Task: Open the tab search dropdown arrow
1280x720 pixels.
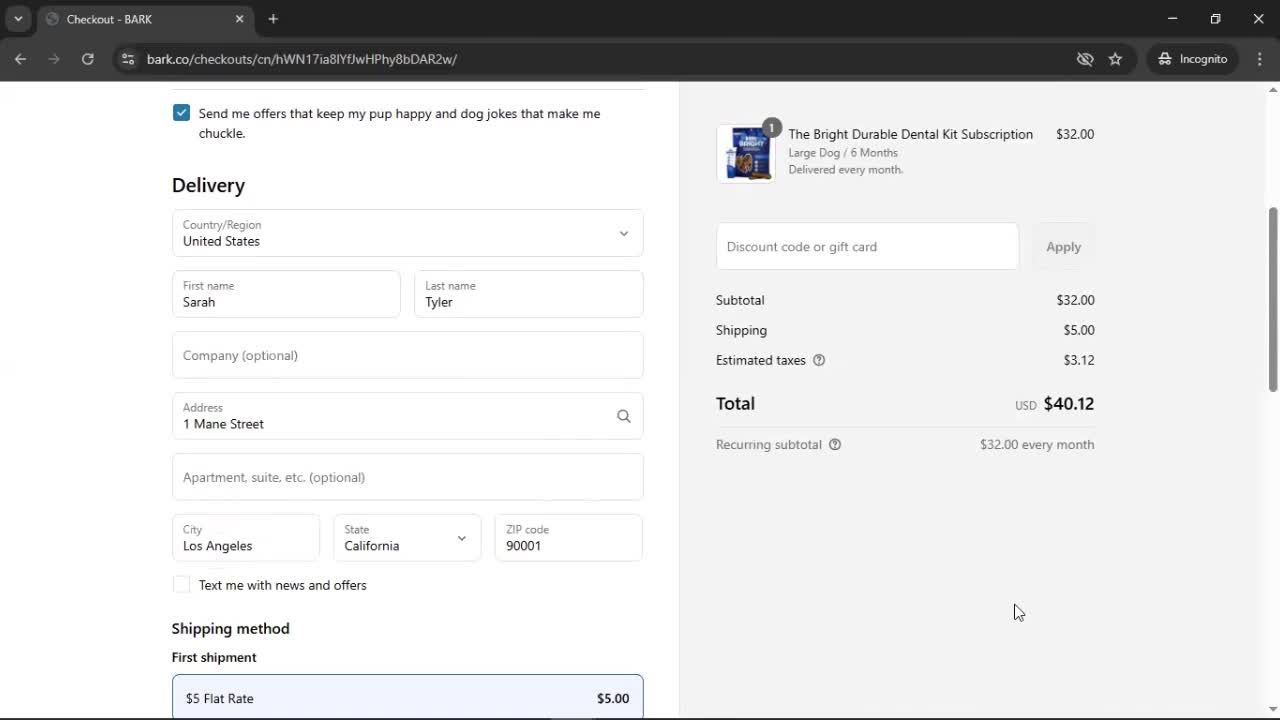Action: (18, 19)
